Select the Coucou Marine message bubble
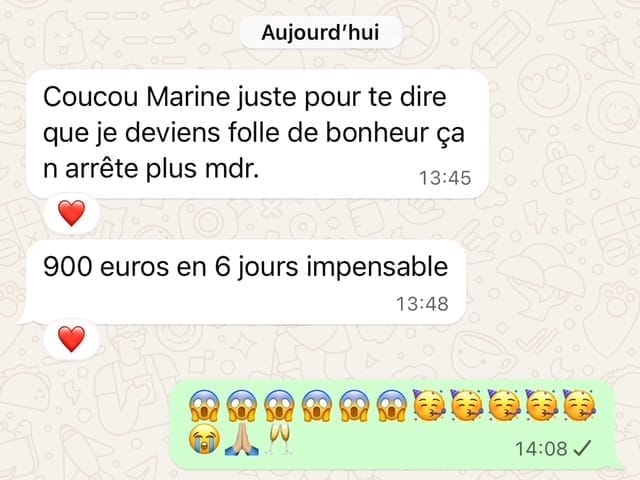Image resolution: width=640 pixels, height=480 pixels. click(x=258, y=134)
